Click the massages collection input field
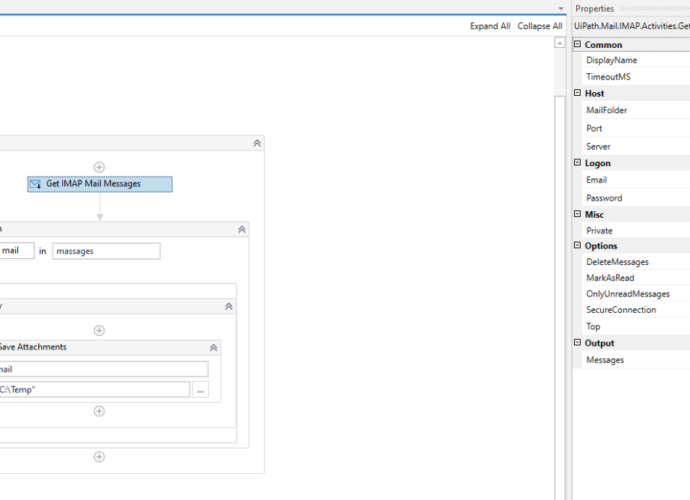This screenshot has height=500, width=690. pyautogui.click(x=105, y=251)
